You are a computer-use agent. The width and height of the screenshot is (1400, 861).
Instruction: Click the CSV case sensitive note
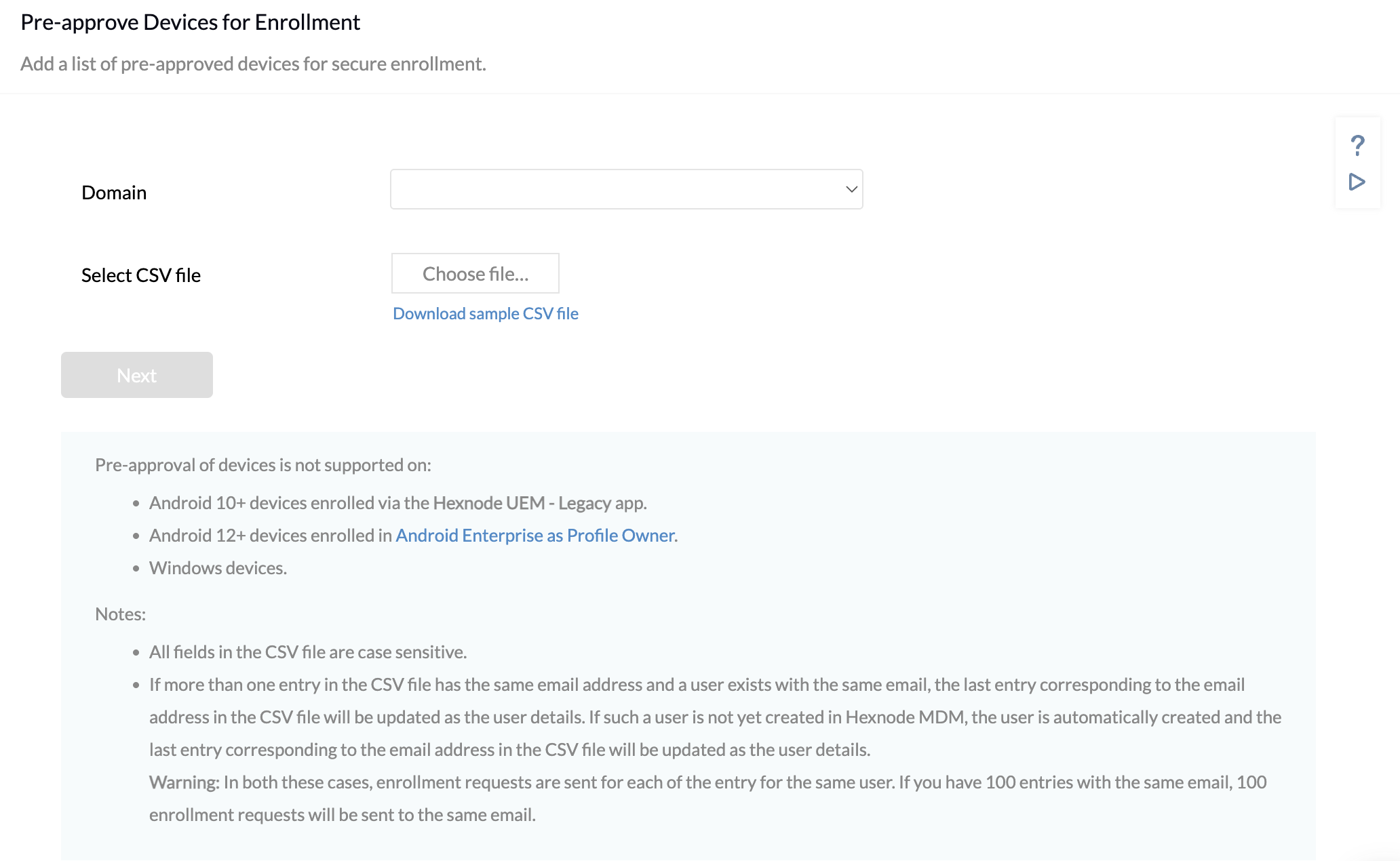point(308,652)
